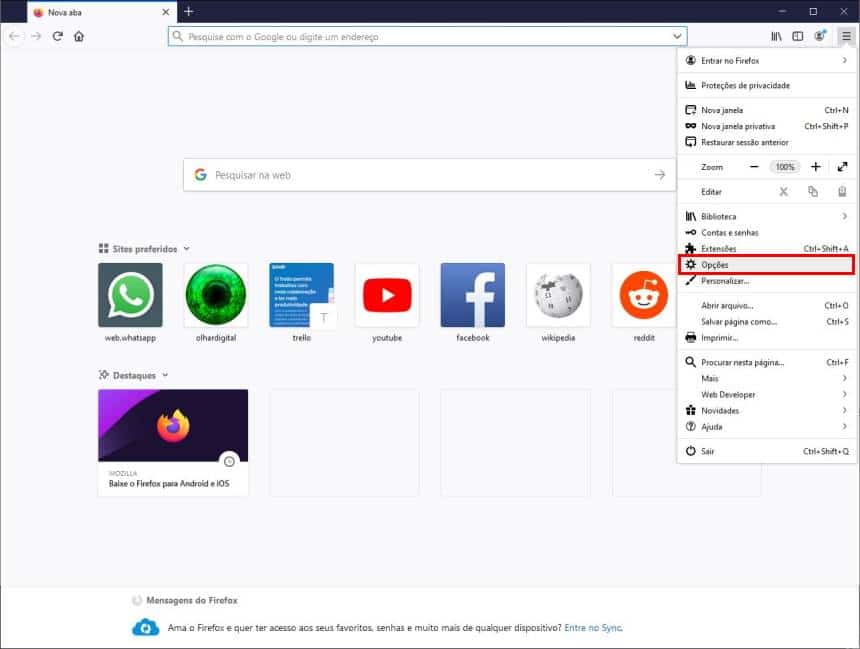Go to the Home page icon

[79, 36]
